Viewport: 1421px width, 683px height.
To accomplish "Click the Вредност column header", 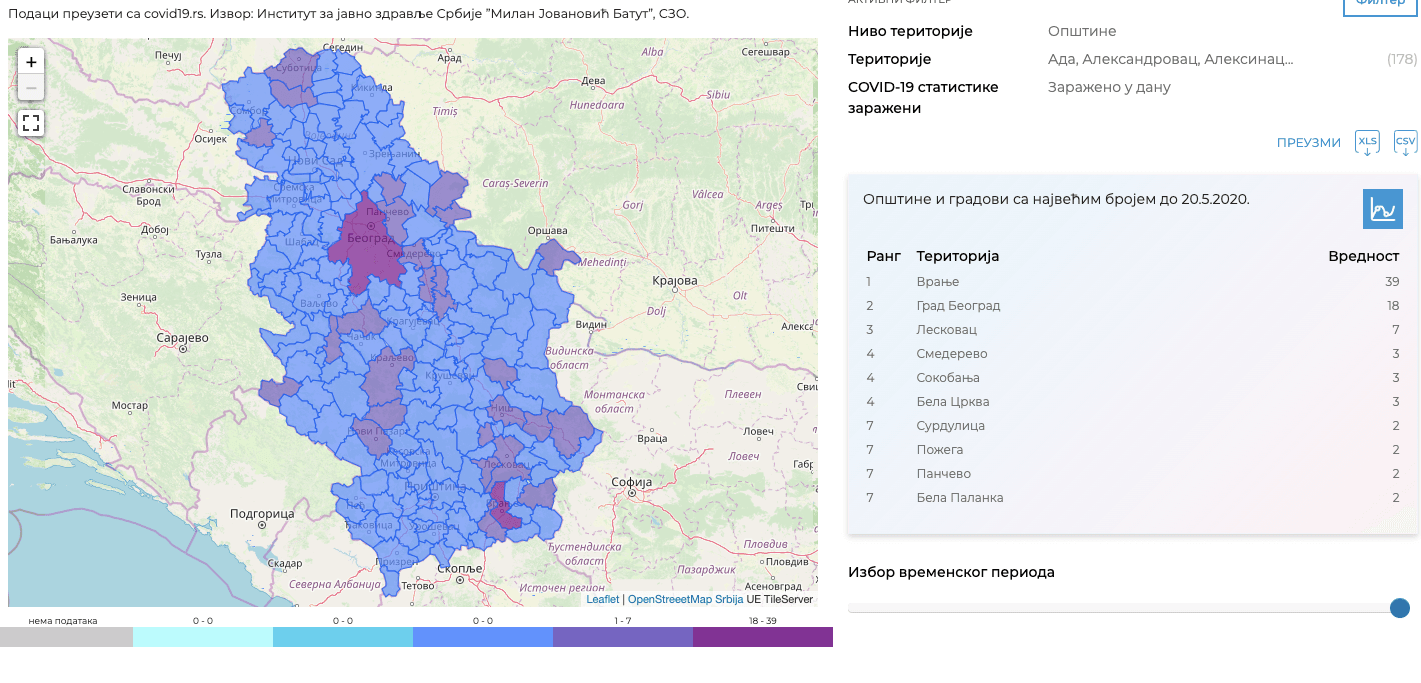I will click(1363, 256).
